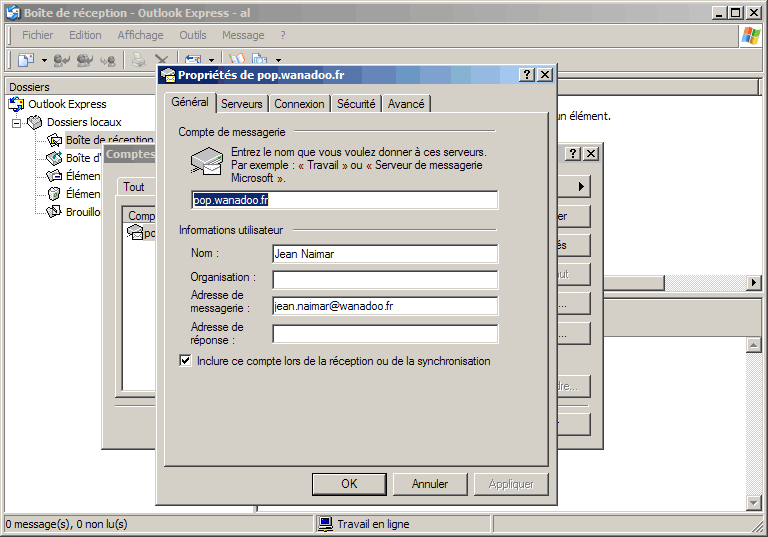768x537 pixels.
Task: Open the Avancé tab
Action: point(406,104)
